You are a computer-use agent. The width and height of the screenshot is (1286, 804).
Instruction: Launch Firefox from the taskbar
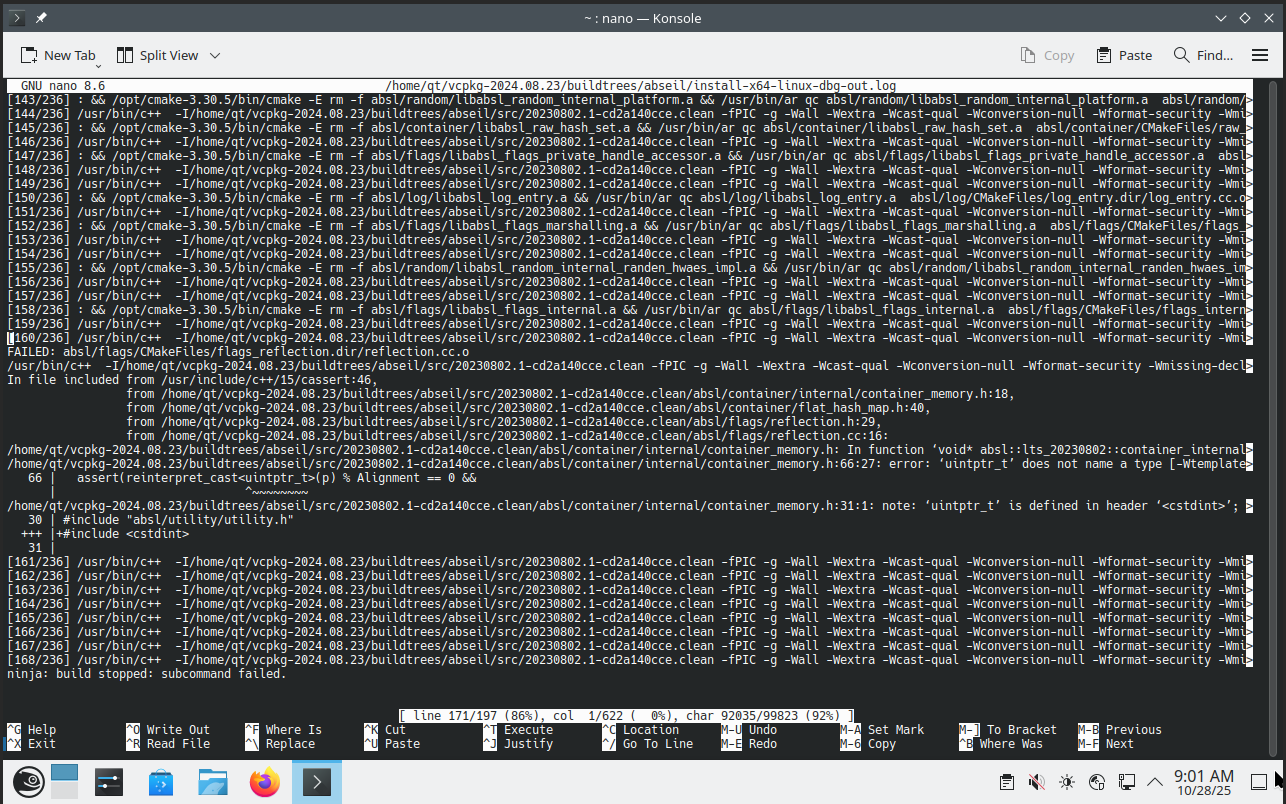coord(265,781)
